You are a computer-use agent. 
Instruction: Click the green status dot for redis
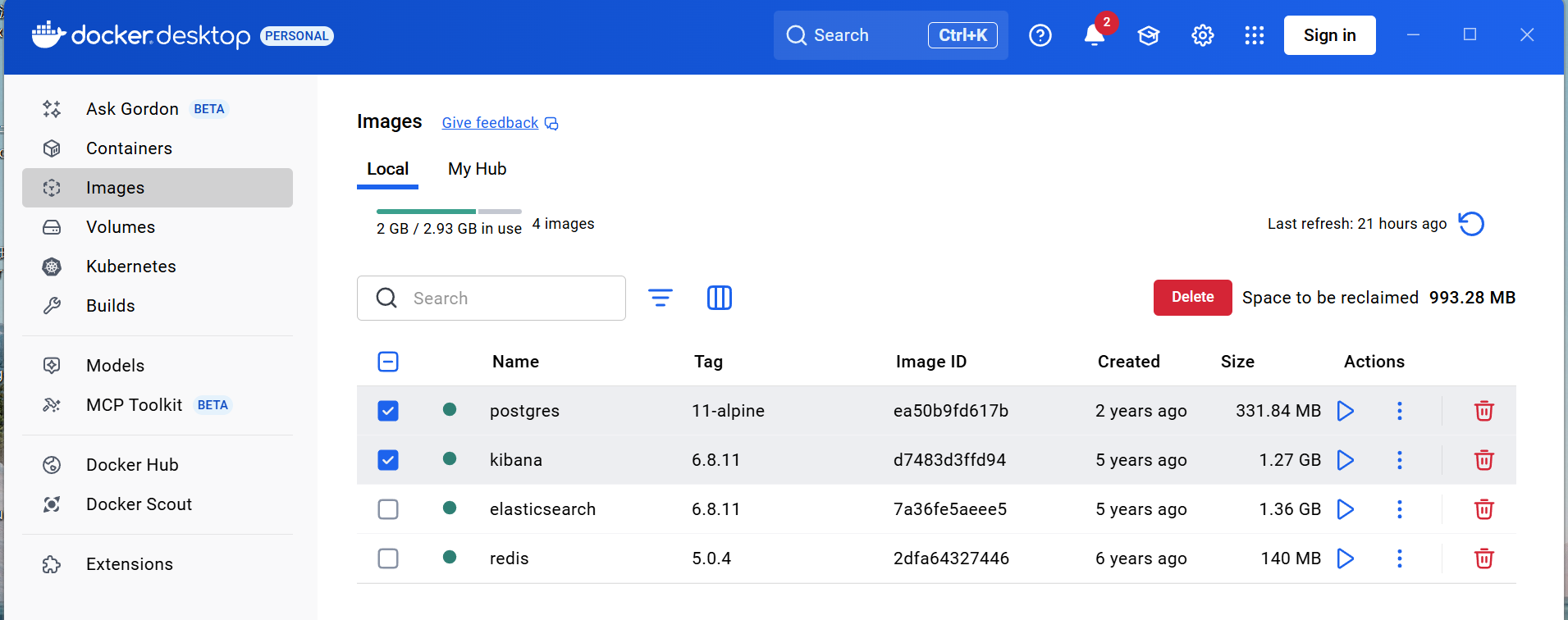pyautogui.click(x=450, y=557)
